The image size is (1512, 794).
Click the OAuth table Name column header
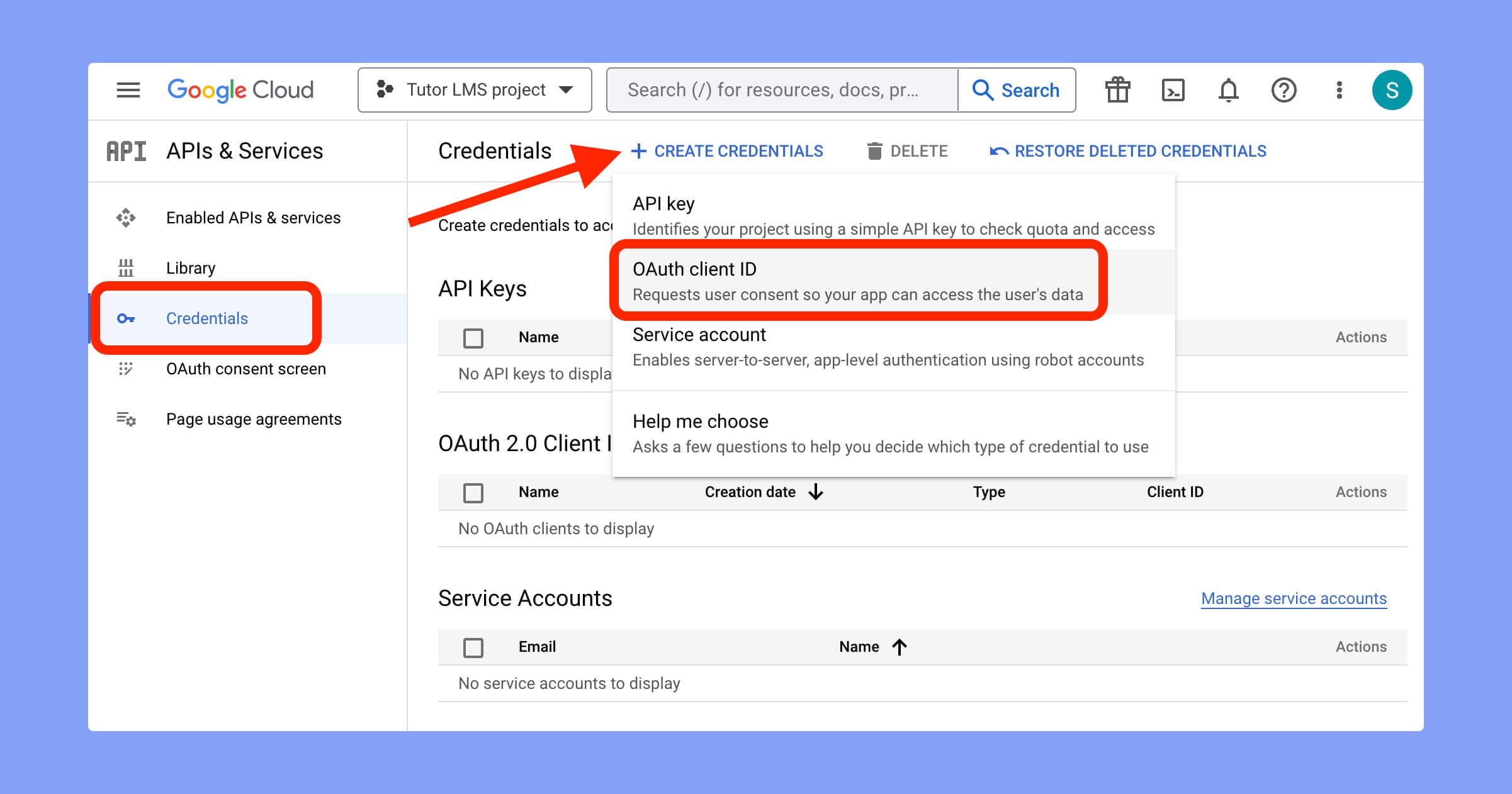[538, 492]
